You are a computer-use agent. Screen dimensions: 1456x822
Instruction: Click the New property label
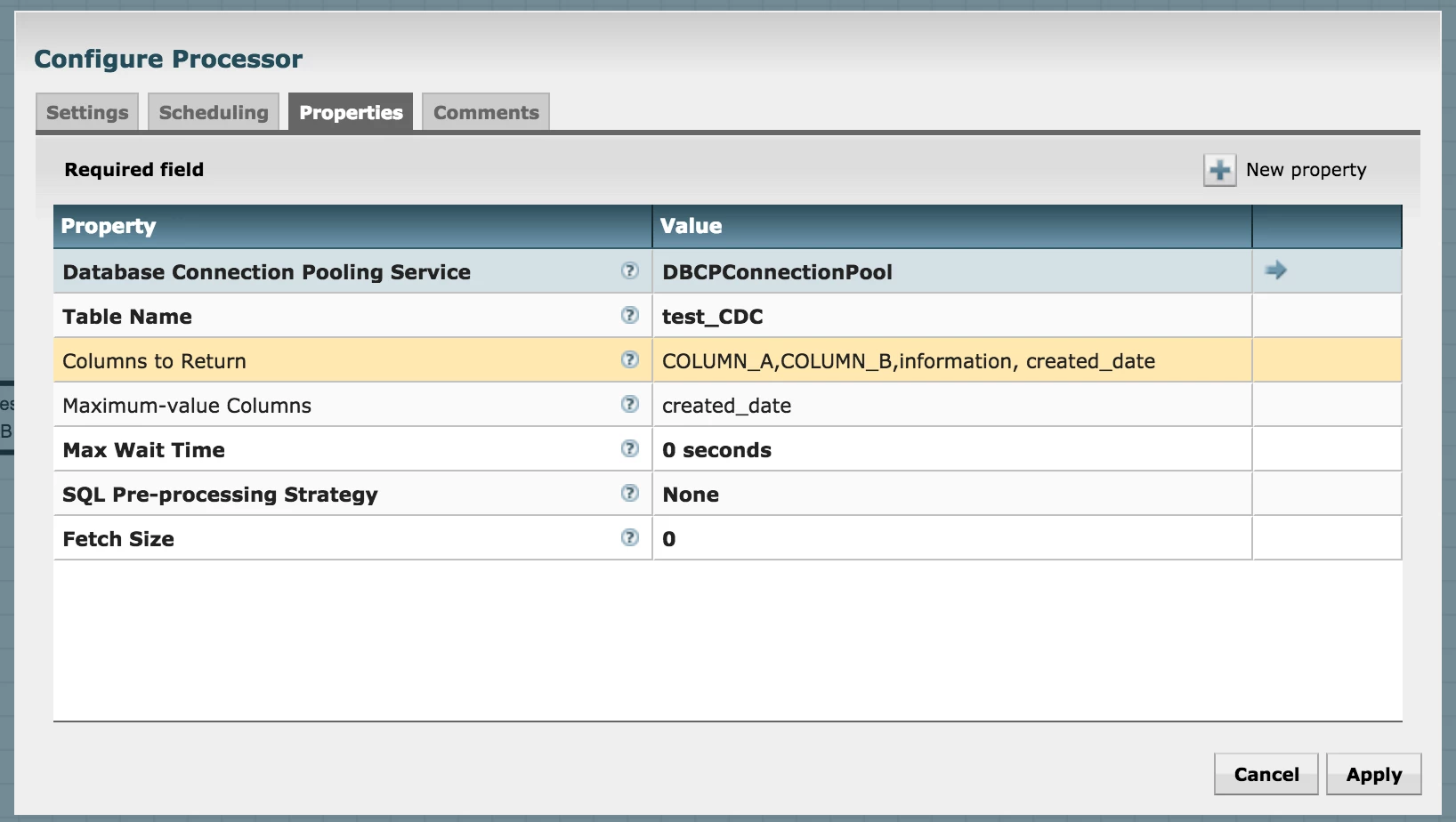tap(1306, 170)
